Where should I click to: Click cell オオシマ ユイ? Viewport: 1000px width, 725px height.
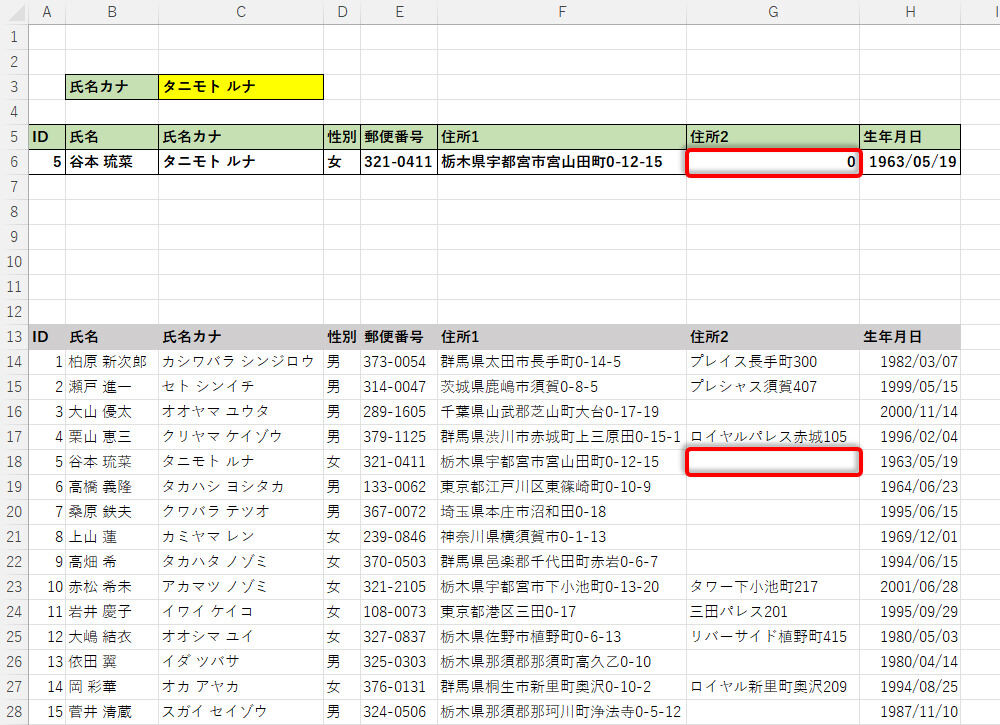pos(241,636)
